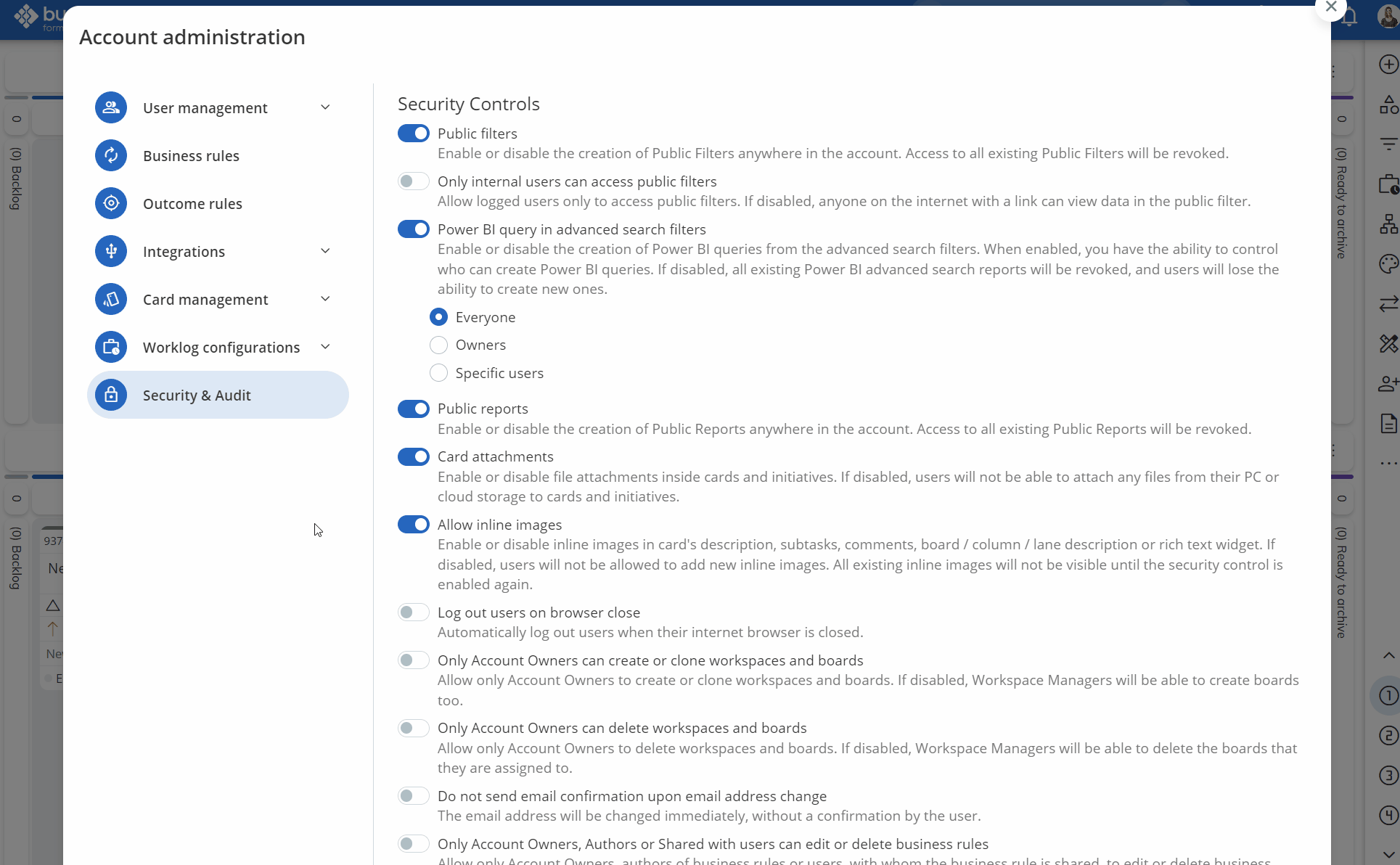This screenshot has width=1400, height=865.
Task: Click the Security Controls heading
Action: coord(469,104)
